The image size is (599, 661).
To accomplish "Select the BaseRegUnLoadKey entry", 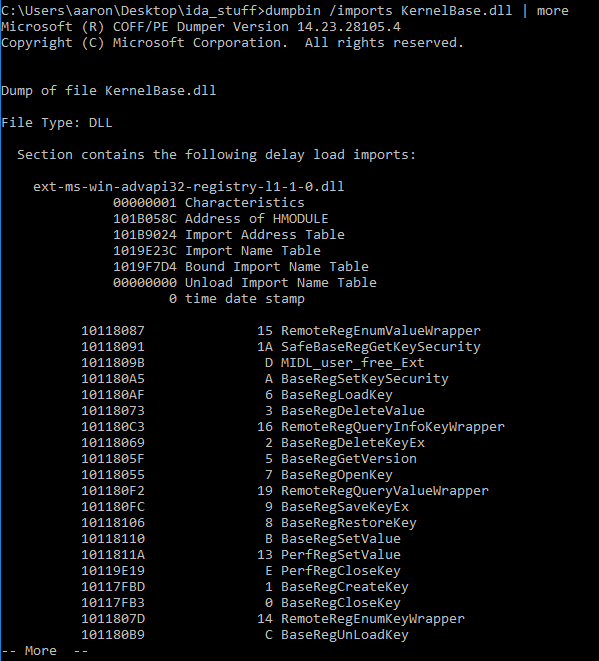I will pos(345,635).
